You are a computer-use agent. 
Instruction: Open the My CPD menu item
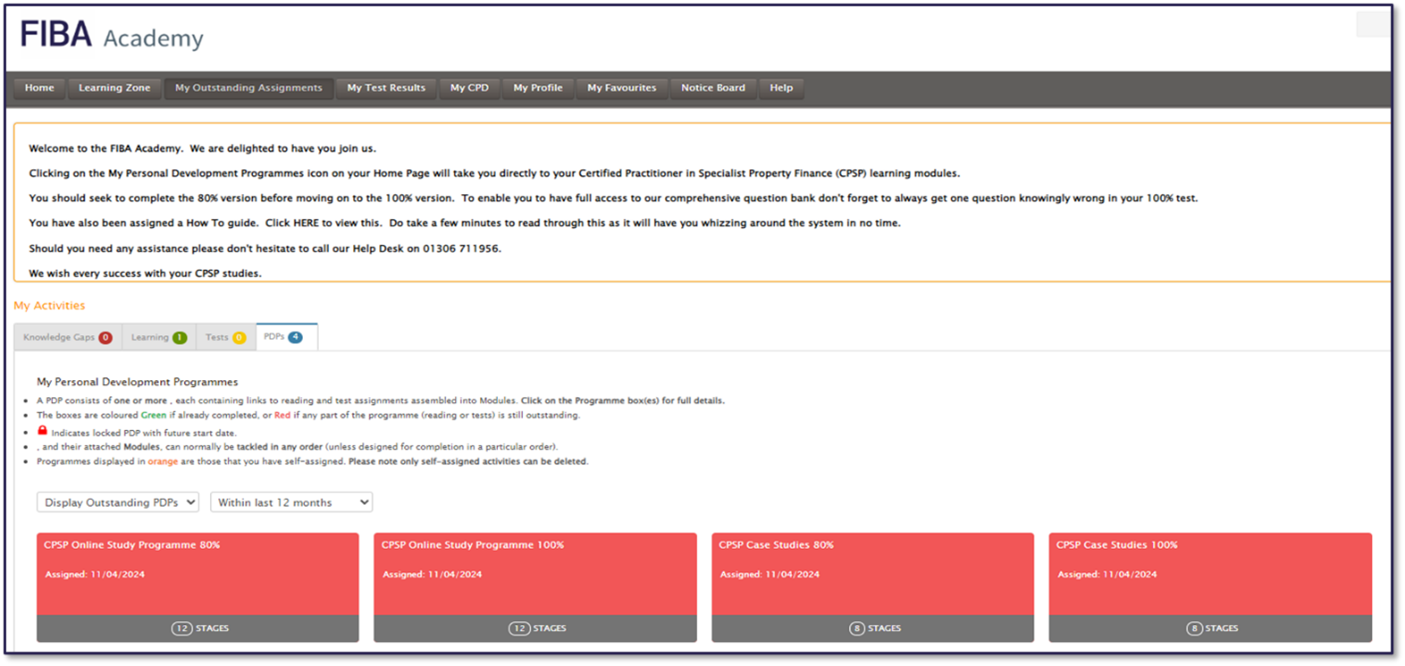pos(469,88)
